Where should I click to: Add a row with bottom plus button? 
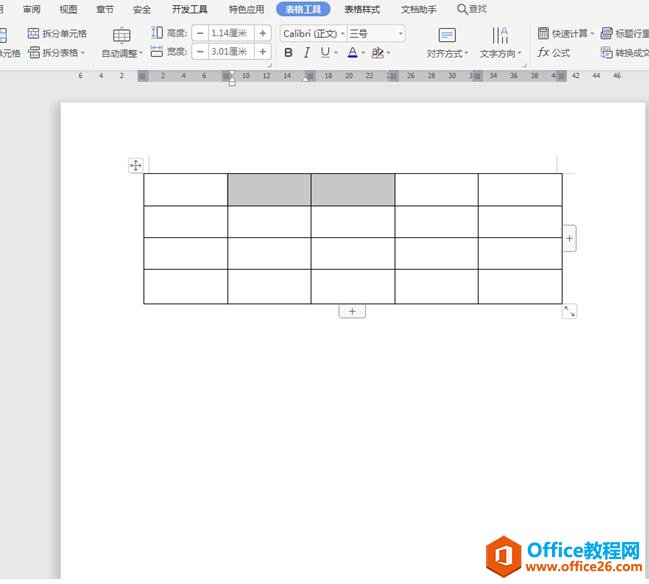point(352,311)
